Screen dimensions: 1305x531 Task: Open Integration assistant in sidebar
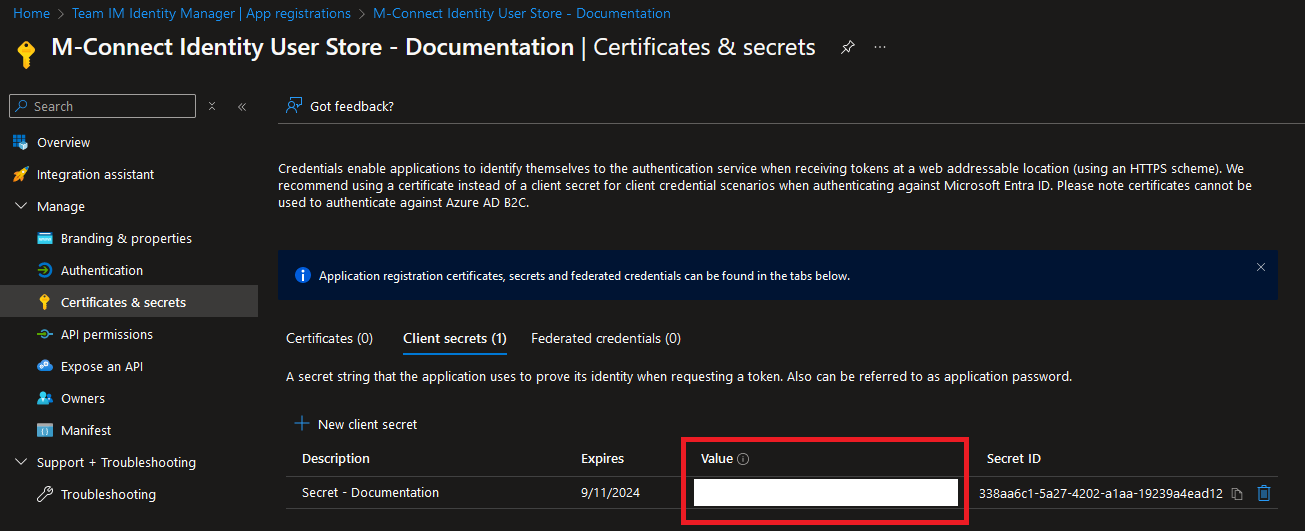(x=96, y=174)
